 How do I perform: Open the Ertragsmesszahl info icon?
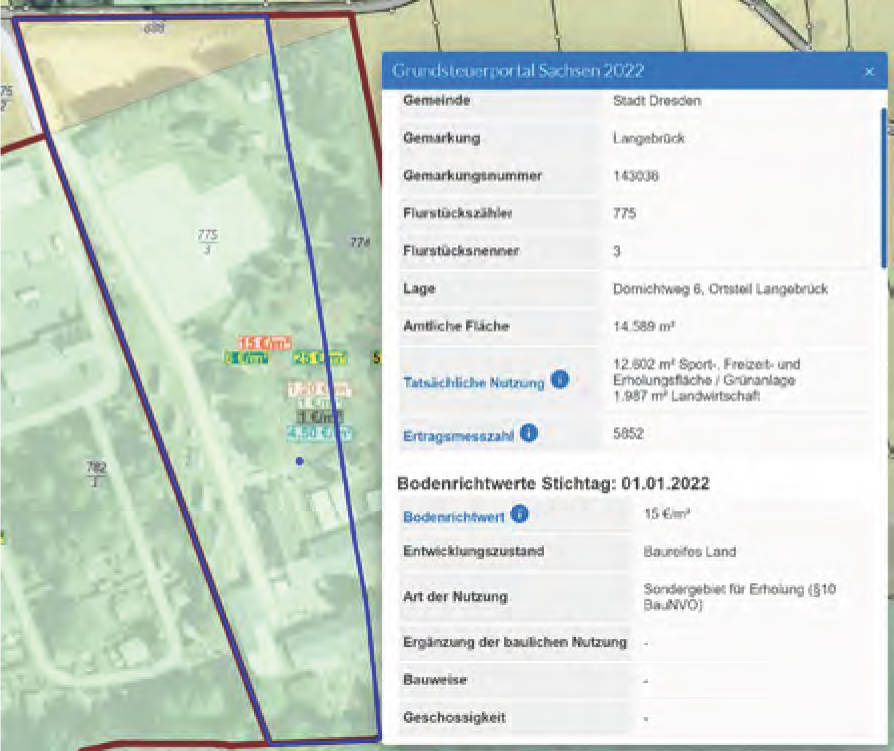click(529, 433)
